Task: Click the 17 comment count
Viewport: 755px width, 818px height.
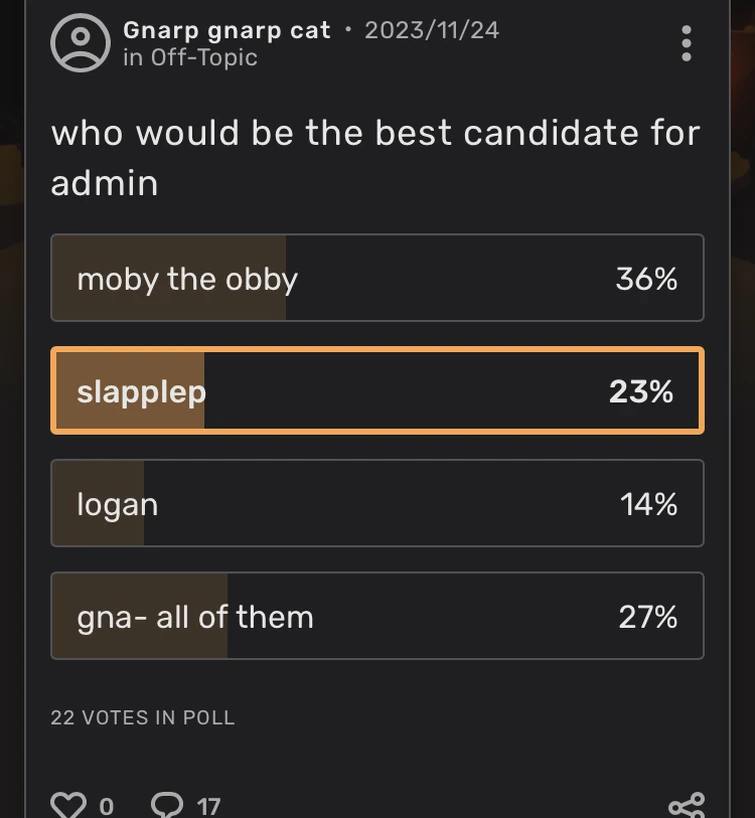Action: point(206,805)
